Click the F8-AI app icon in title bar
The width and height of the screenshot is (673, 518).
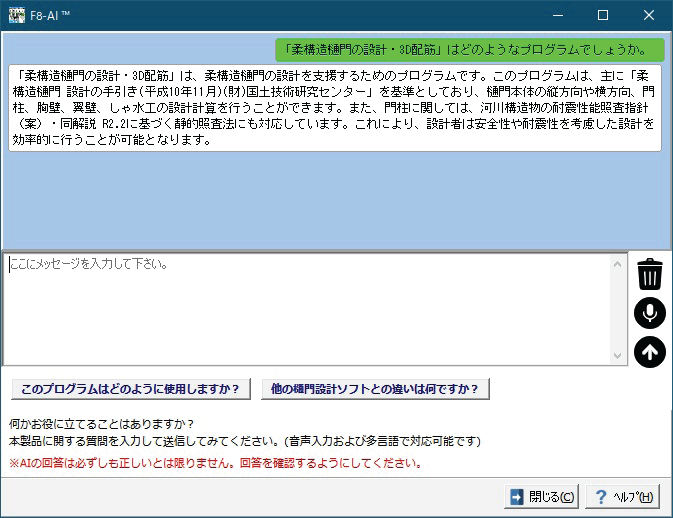click(x=16, y=16)
